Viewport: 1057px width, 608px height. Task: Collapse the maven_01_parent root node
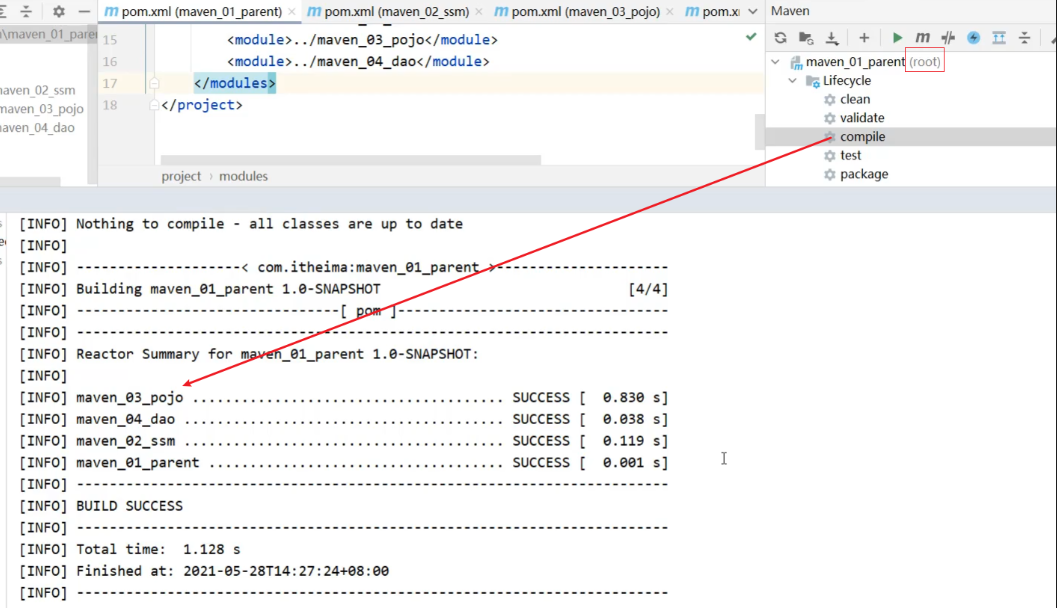pos(775,62)
